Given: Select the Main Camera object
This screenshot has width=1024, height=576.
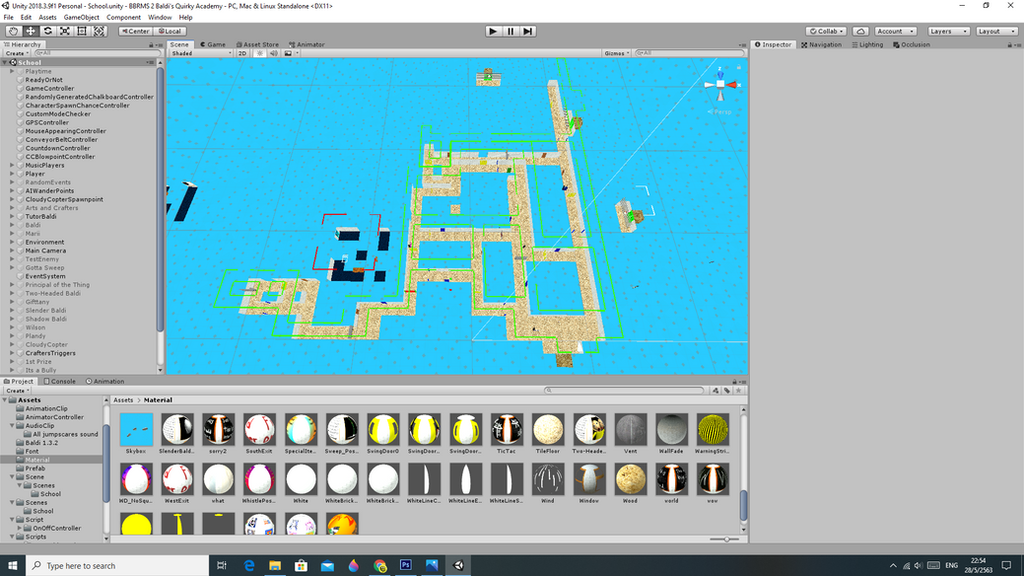Looking at the screenshot, I should click(x=46, y=251).
